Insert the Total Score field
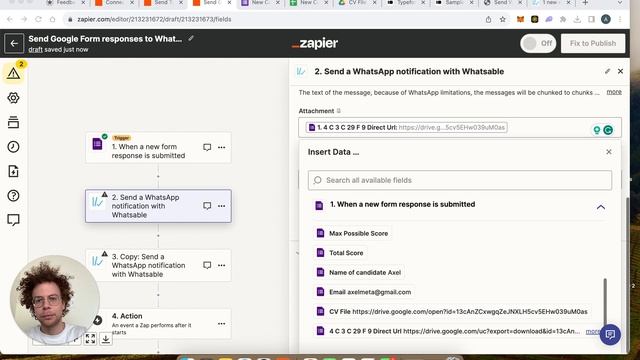Viewport: 640px width, 360px height. (x=340, y=253)
